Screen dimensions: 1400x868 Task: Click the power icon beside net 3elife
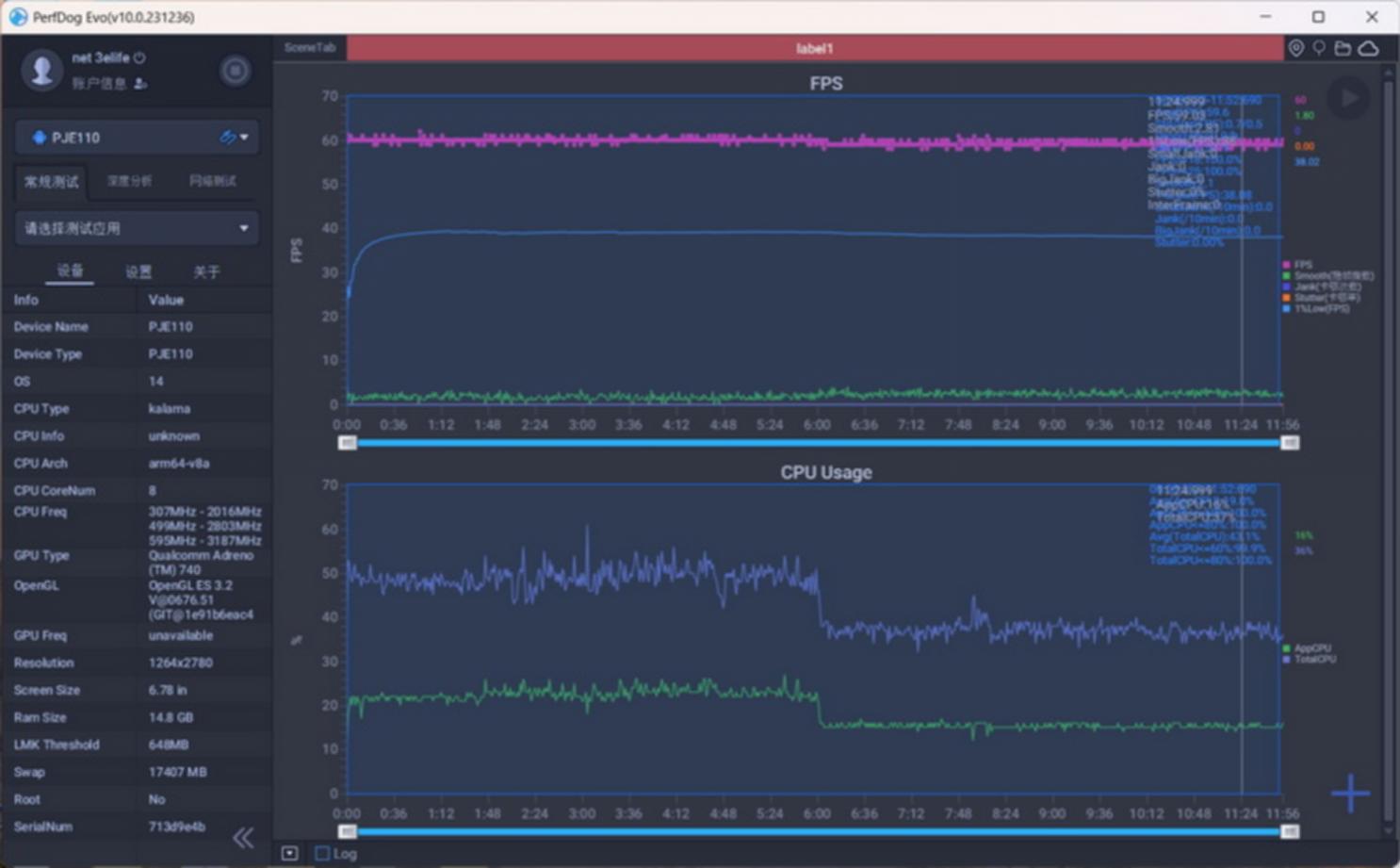pos(139,57)
